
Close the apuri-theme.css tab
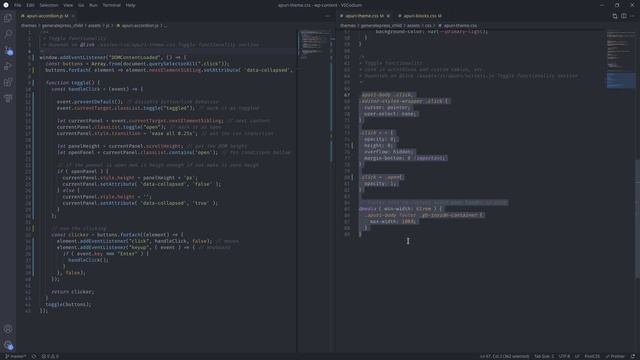[388, 16]
